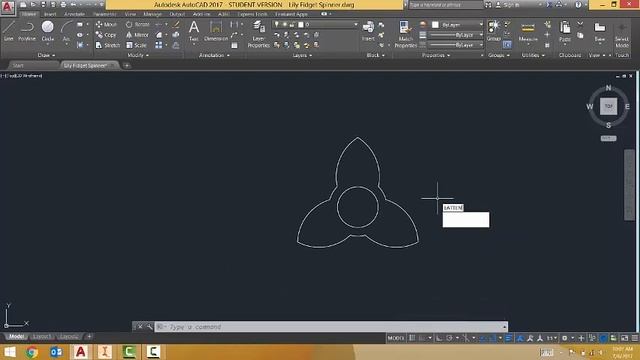Activate the Rotate command

tap(138, 24)
